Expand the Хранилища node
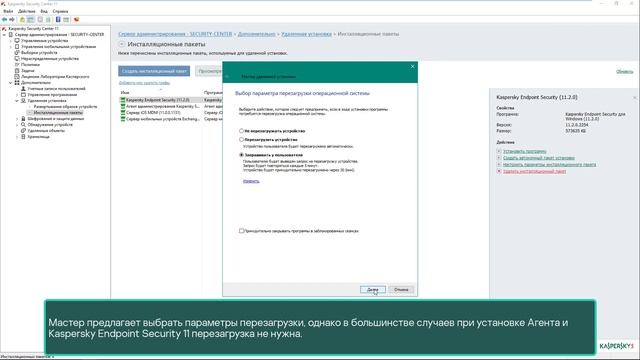 point(17,137)
